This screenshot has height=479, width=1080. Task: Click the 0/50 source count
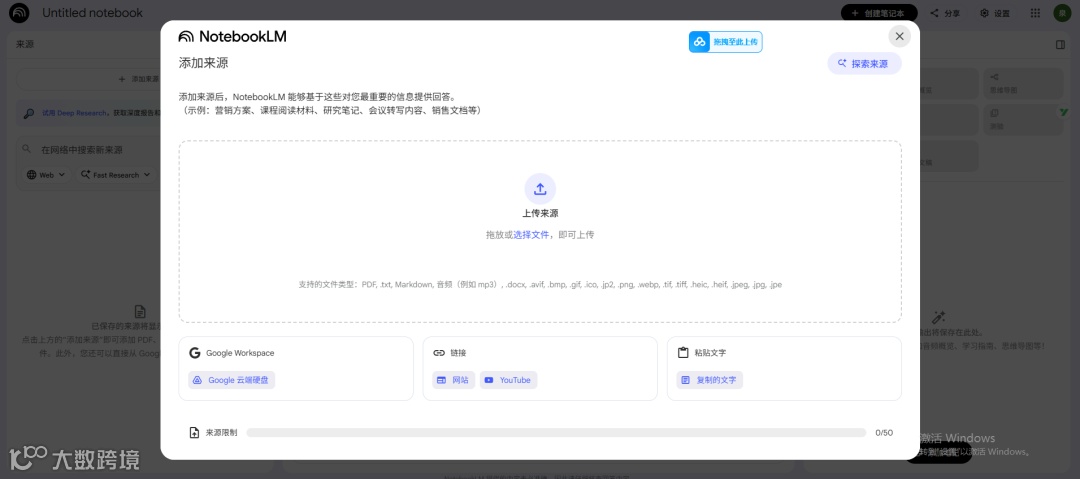pyautogui.click(x=884, y=433)
